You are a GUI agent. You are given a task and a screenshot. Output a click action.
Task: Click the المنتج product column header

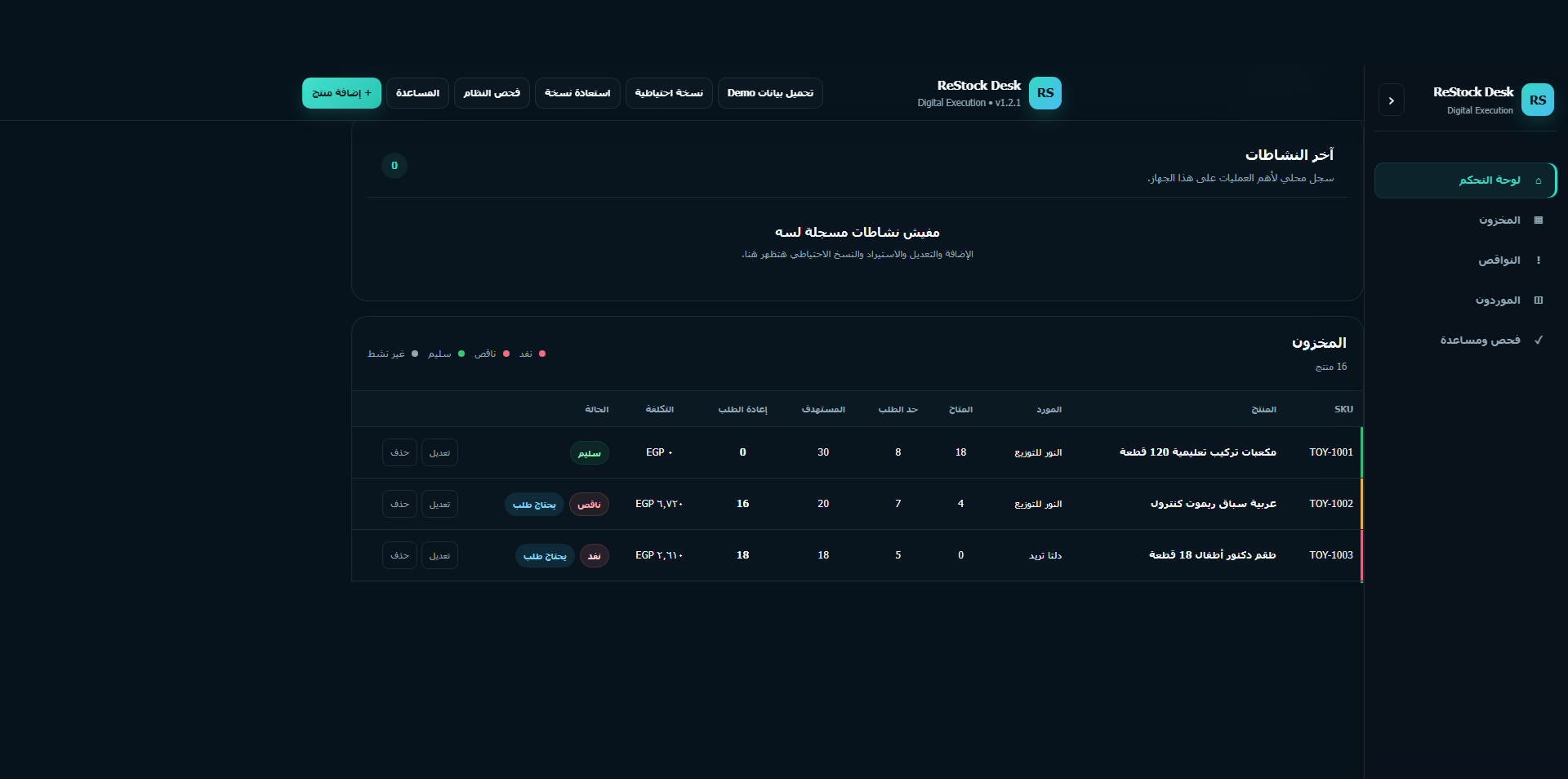click(x=1263, y=409)
